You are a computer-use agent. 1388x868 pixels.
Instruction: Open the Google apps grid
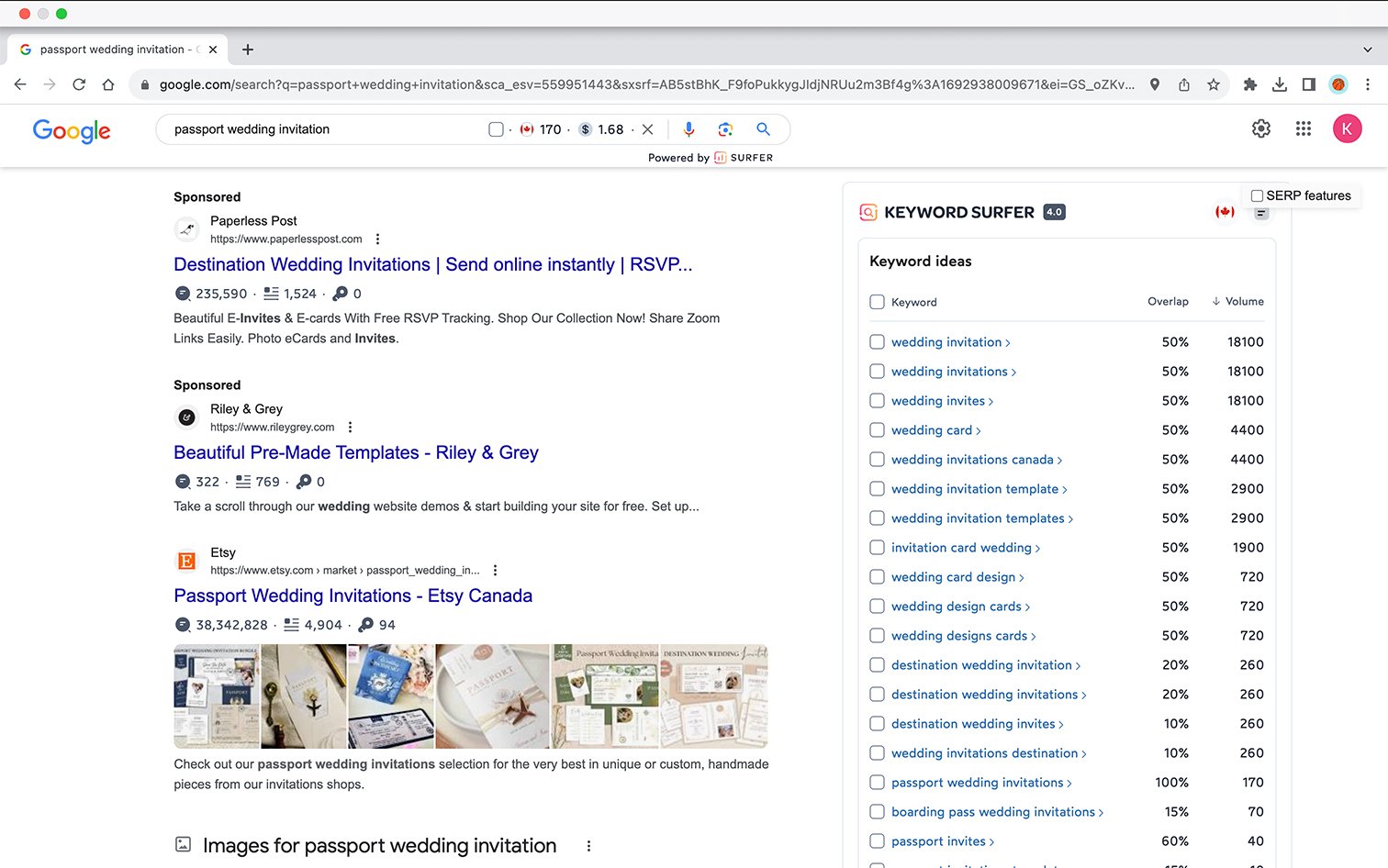[1304, 128]
